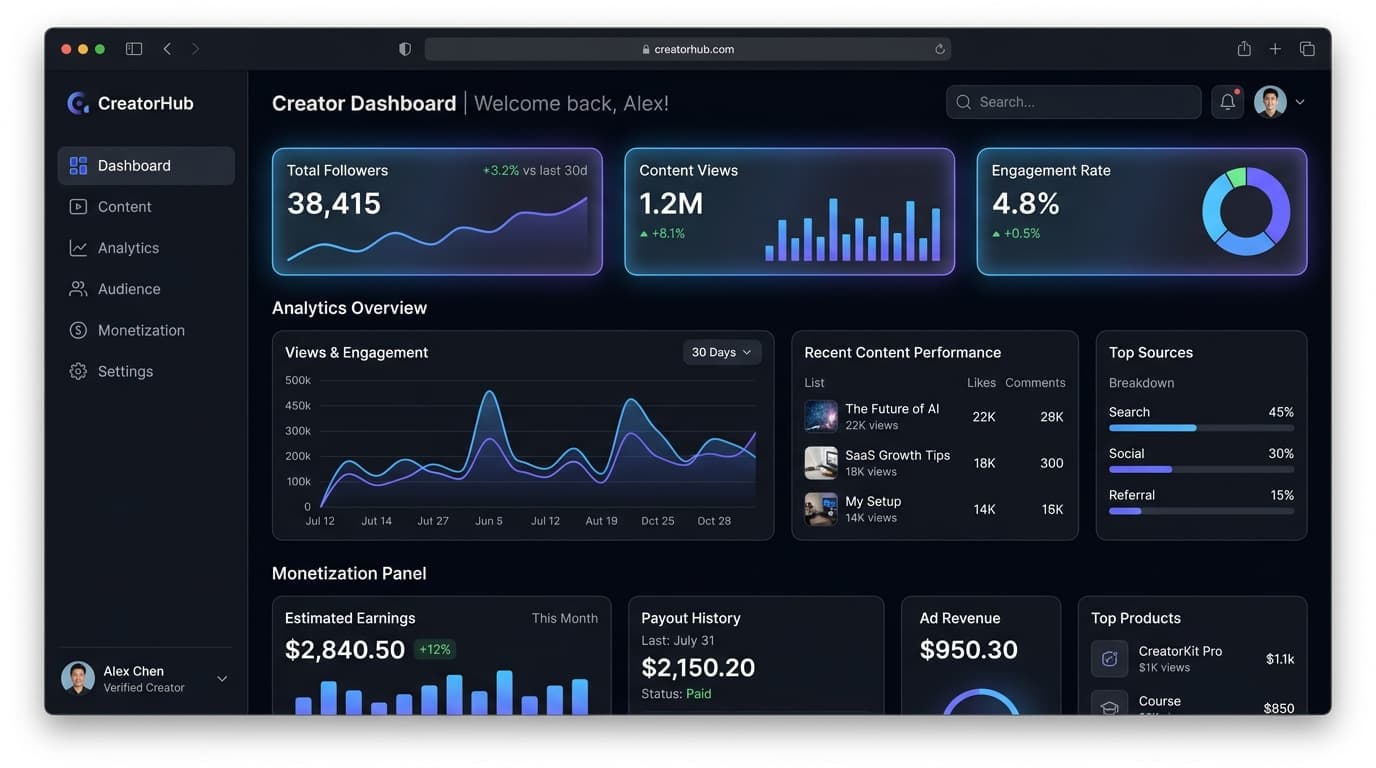Click the user avatar in the header
This screenshot has width=1376, height=768.
click(x=1270, y=102)
